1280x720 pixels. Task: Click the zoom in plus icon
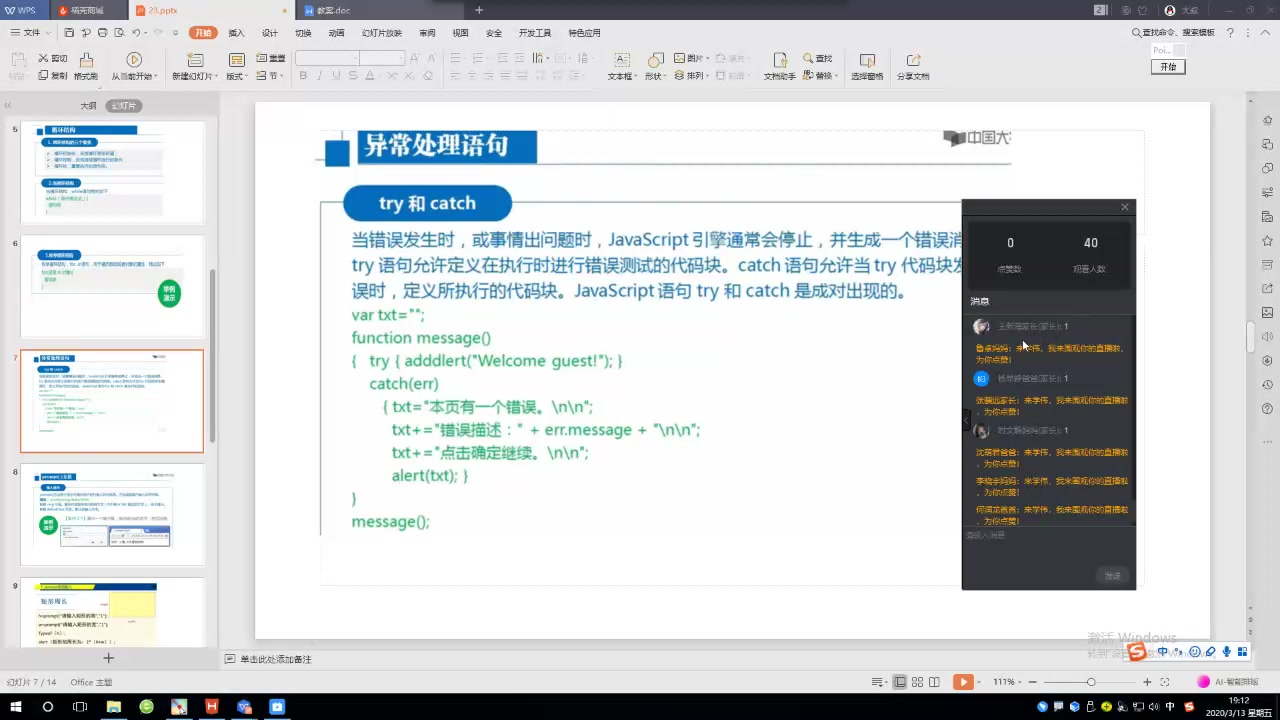[x=1147, y=682]
